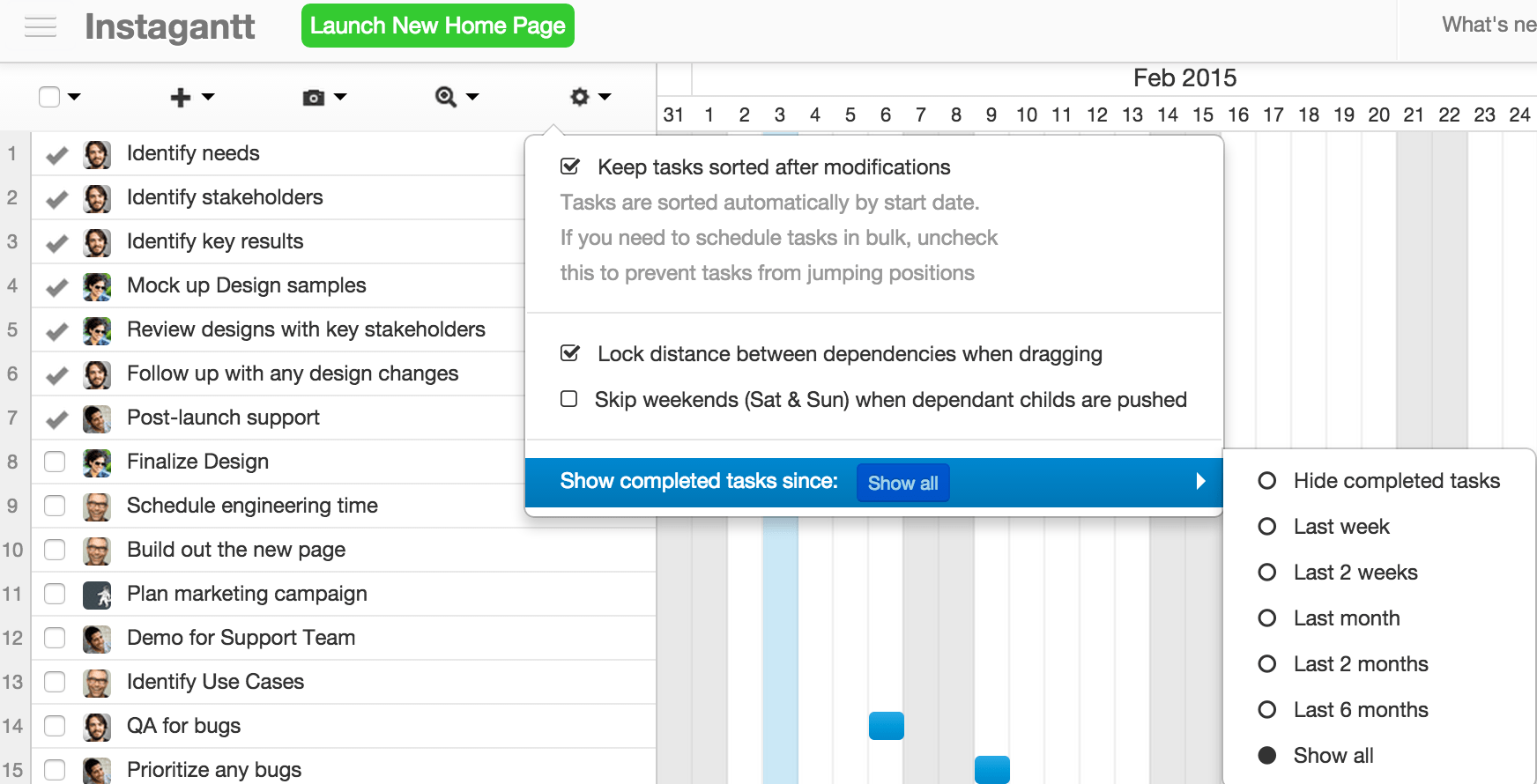Enable Skip weekends when childs are pushed
This screenshot has width=1537, height=784.
pos(569,399)
